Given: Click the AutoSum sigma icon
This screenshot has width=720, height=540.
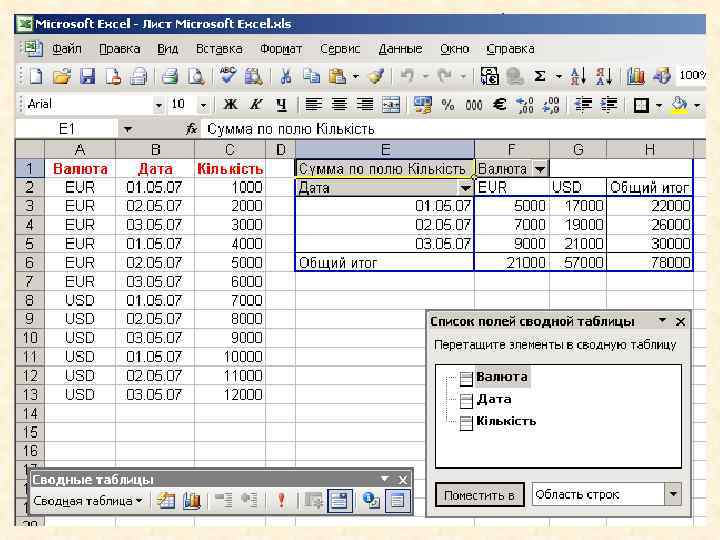Looking at the screenshot, I should (x=540, y=76).
